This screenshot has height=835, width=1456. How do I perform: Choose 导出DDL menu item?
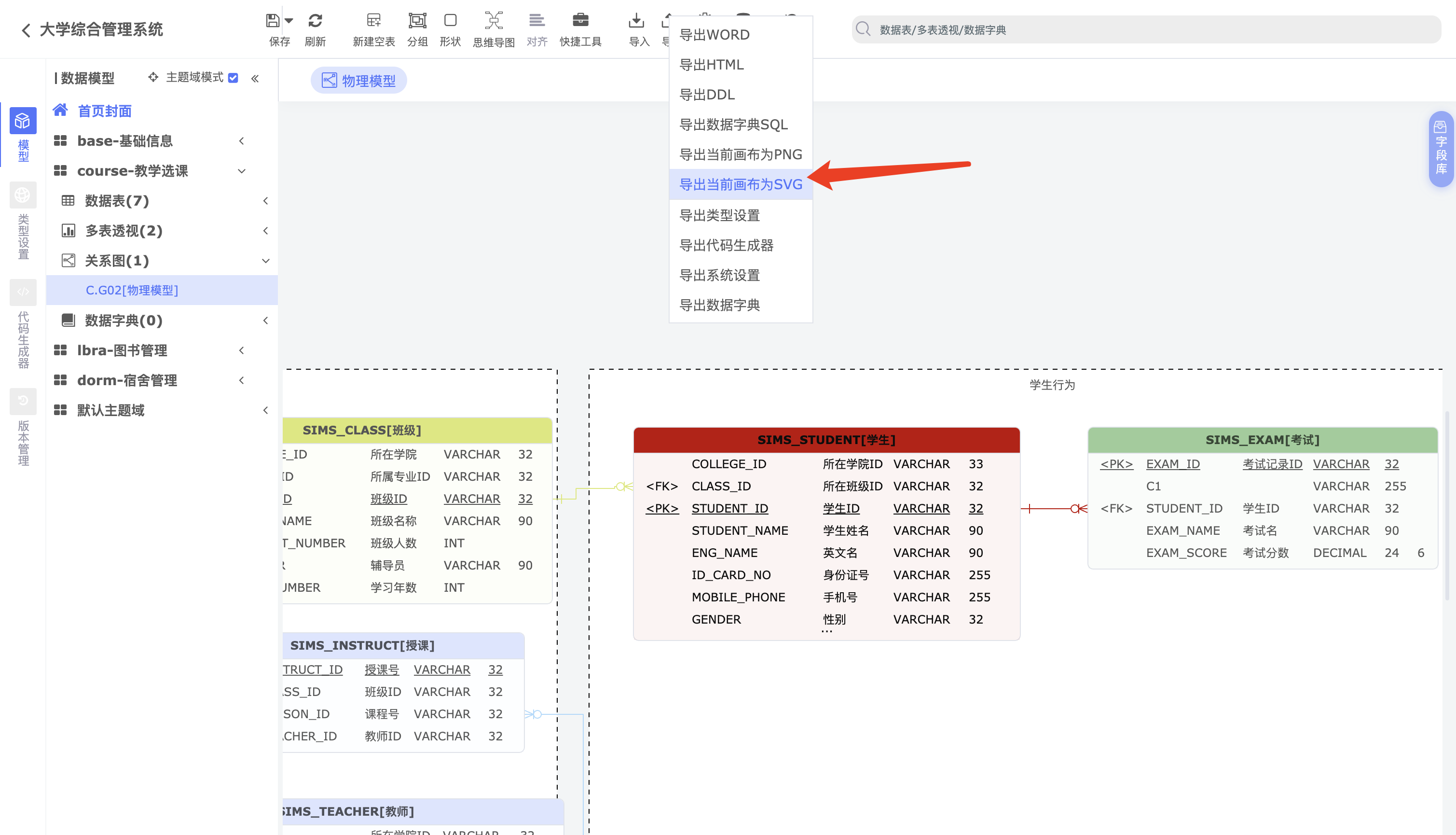(741, 94)
